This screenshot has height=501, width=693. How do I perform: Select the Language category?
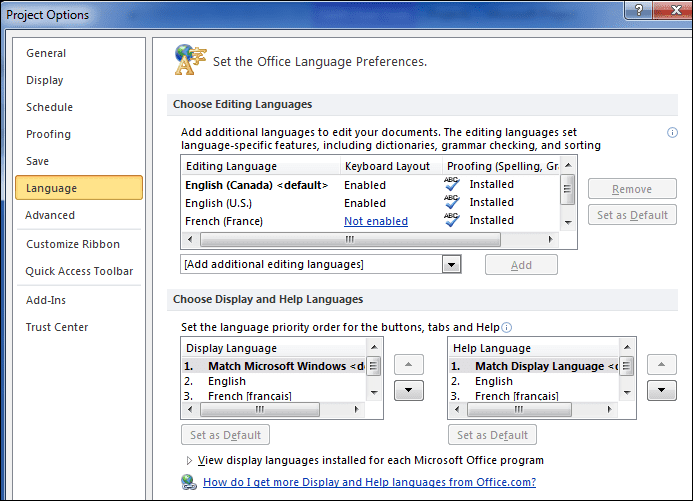(79, 188)
